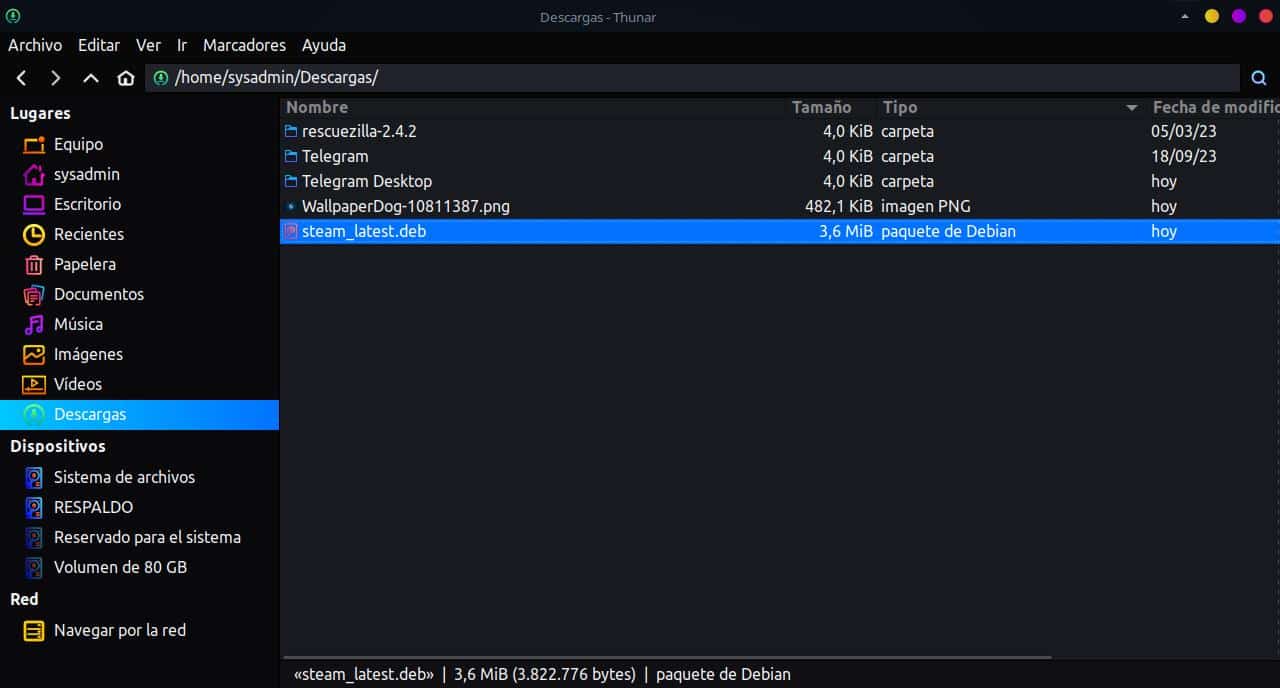1280x688 pixels.
Task: Select the Documentos label in sidebar
Action: coord(99,294)
